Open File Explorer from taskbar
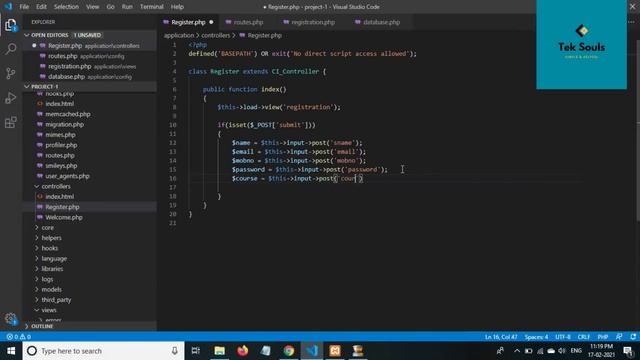640x360 pixels. (220, 351)
